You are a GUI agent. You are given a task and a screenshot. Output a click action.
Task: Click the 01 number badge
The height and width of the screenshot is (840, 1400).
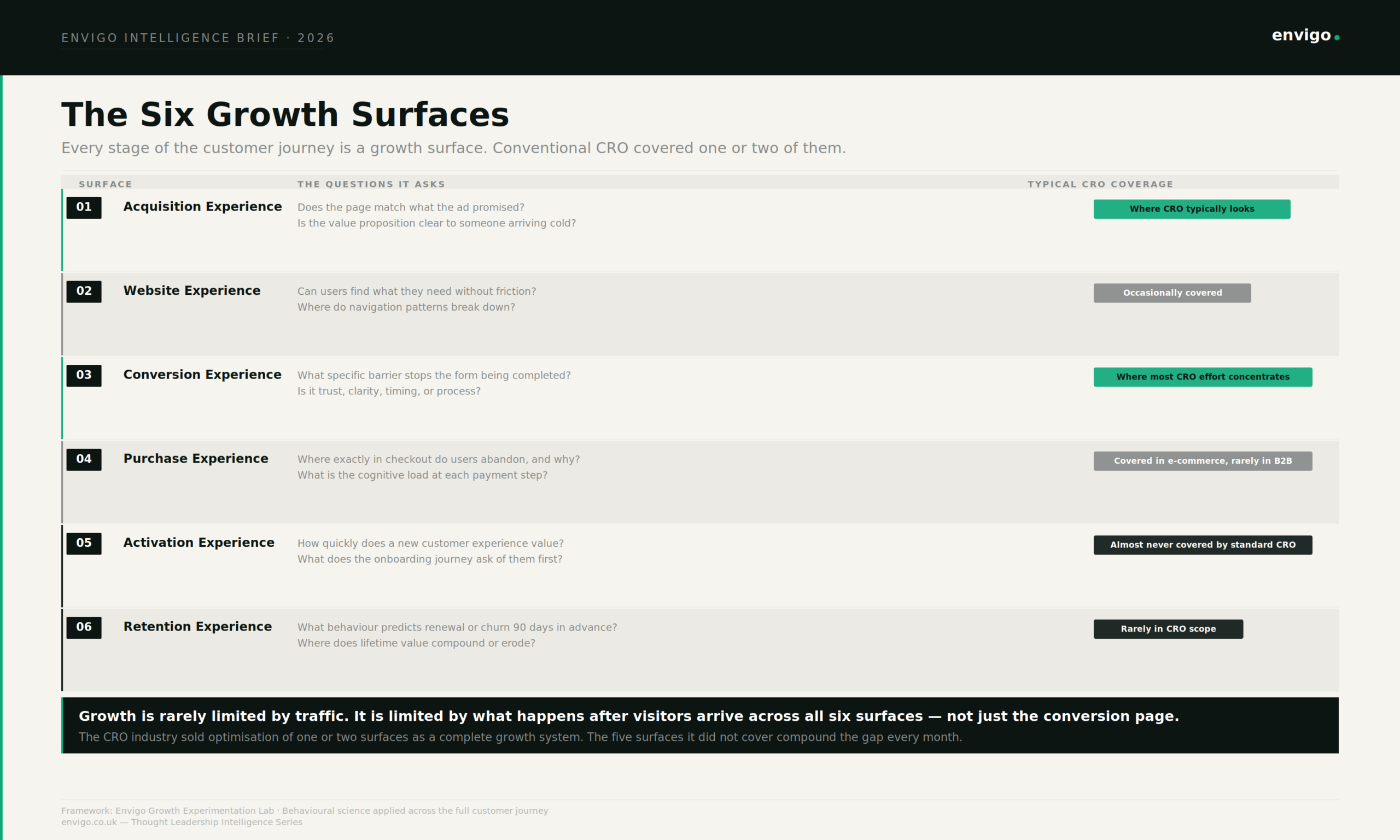(84, 207)
